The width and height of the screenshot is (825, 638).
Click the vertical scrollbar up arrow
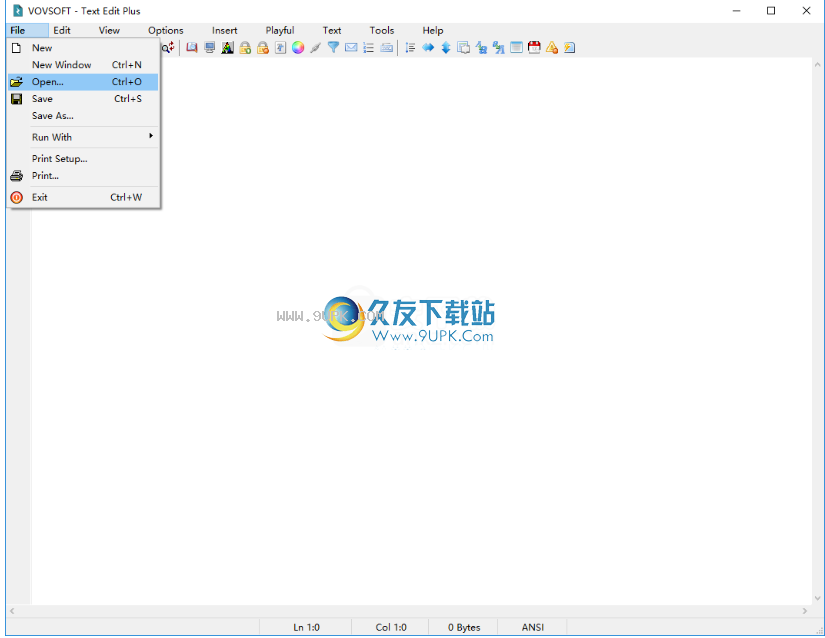coord(817,65)
